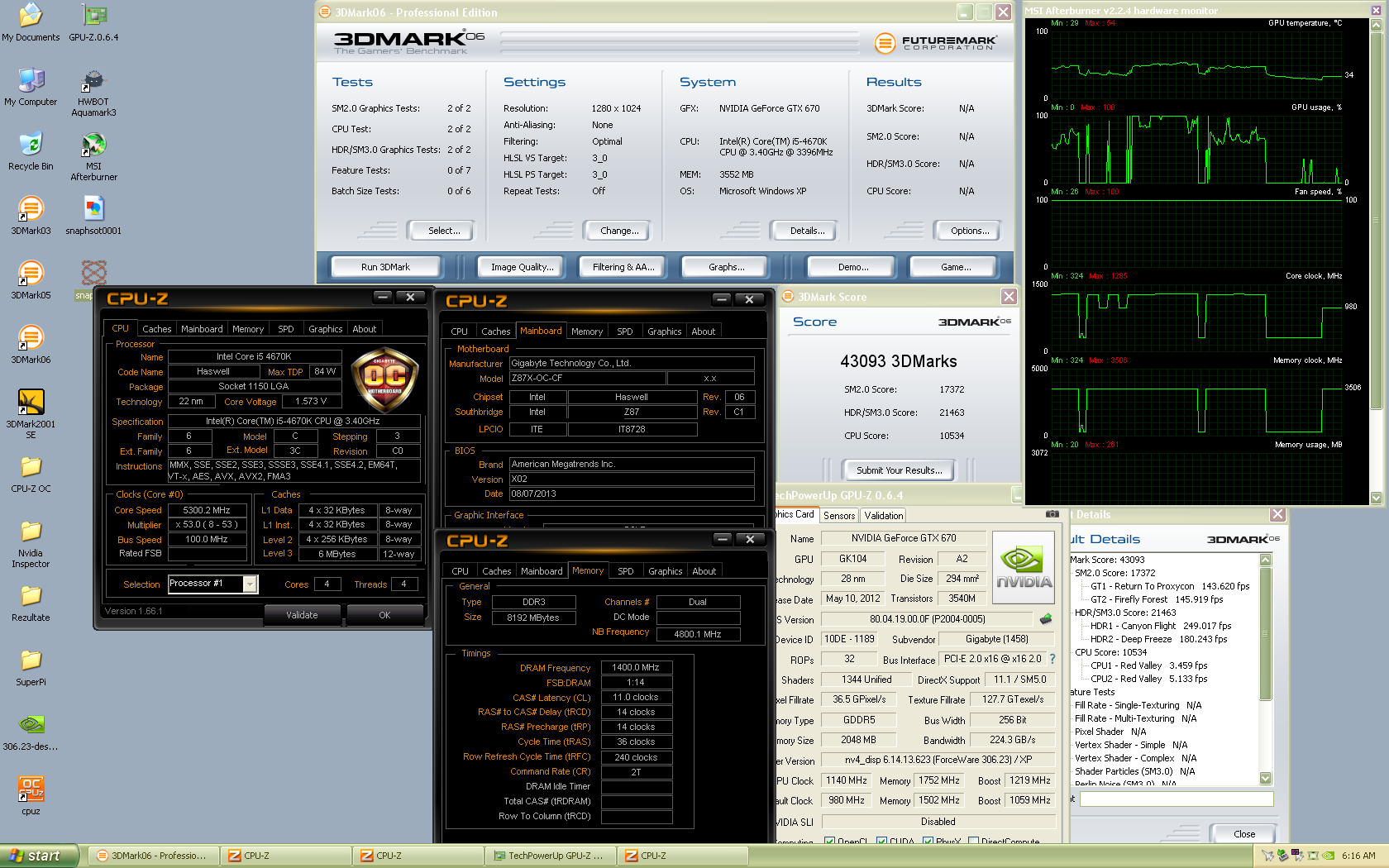The height and width of the screenshot is (868, 1389).
Task: Click Result Details scroll up arrow
Action: point(1265,560)
